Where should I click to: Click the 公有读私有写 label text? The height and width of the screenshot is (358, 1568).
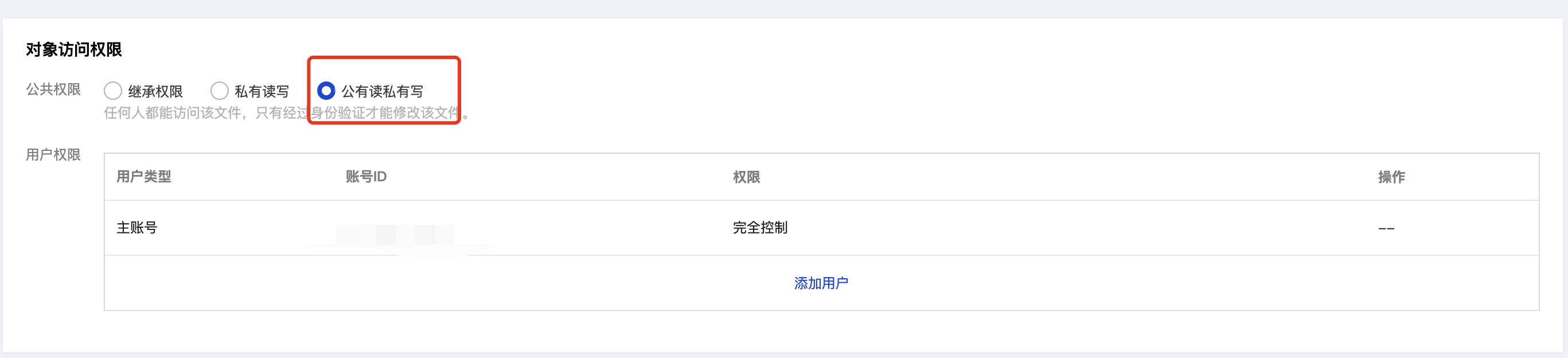click(383, 91)
